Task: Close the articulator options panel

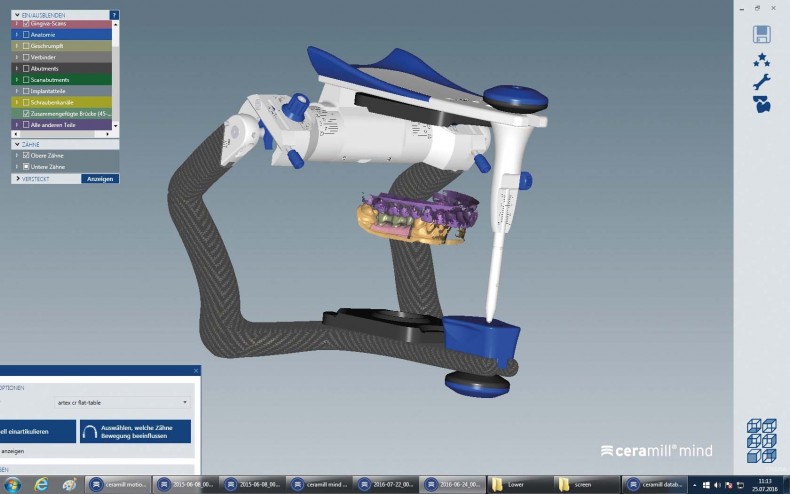Action: click(x=196, y=370)
